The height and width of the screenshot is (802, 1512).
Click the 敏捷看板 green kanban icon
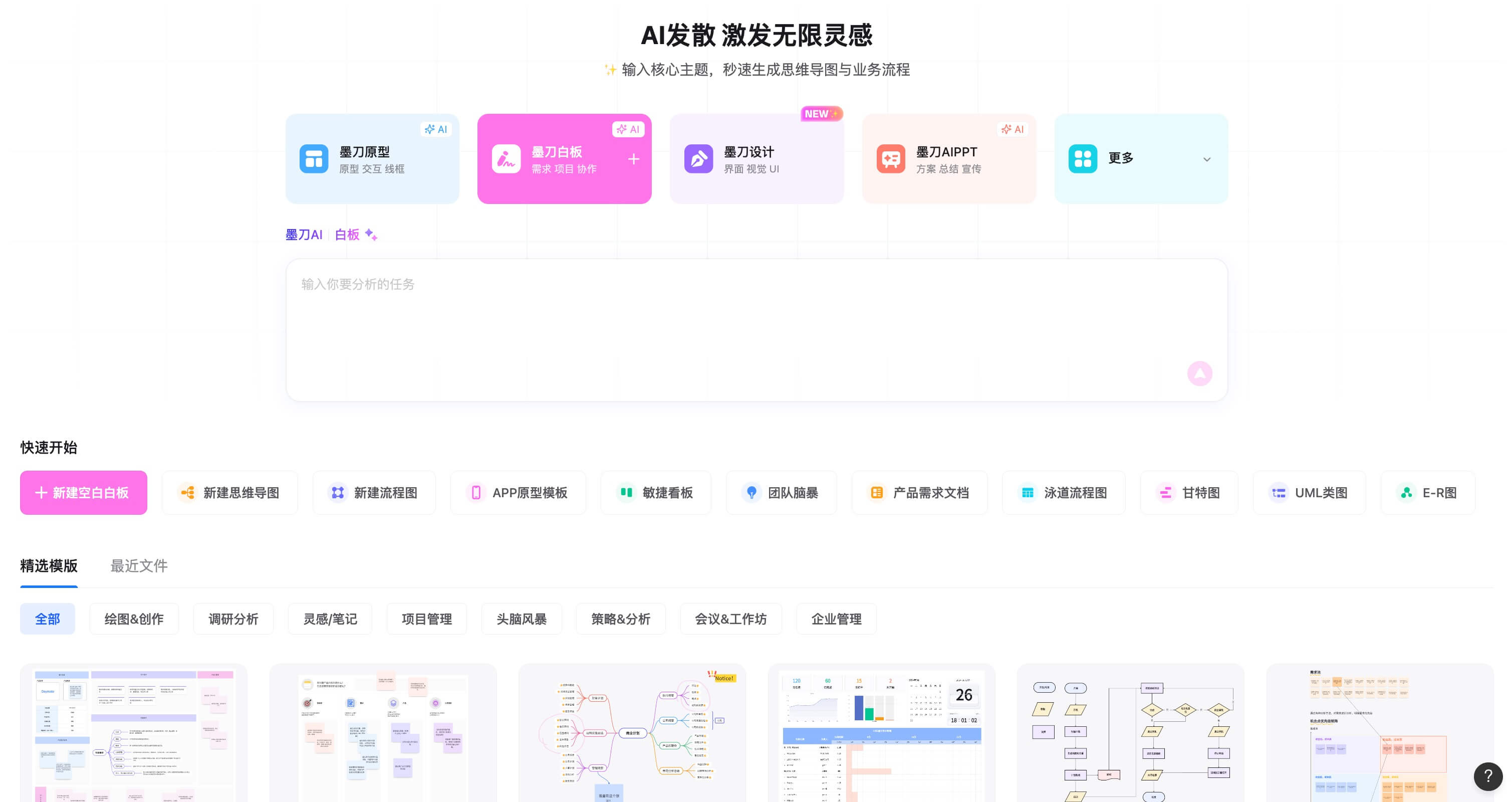tap(626, 493)
